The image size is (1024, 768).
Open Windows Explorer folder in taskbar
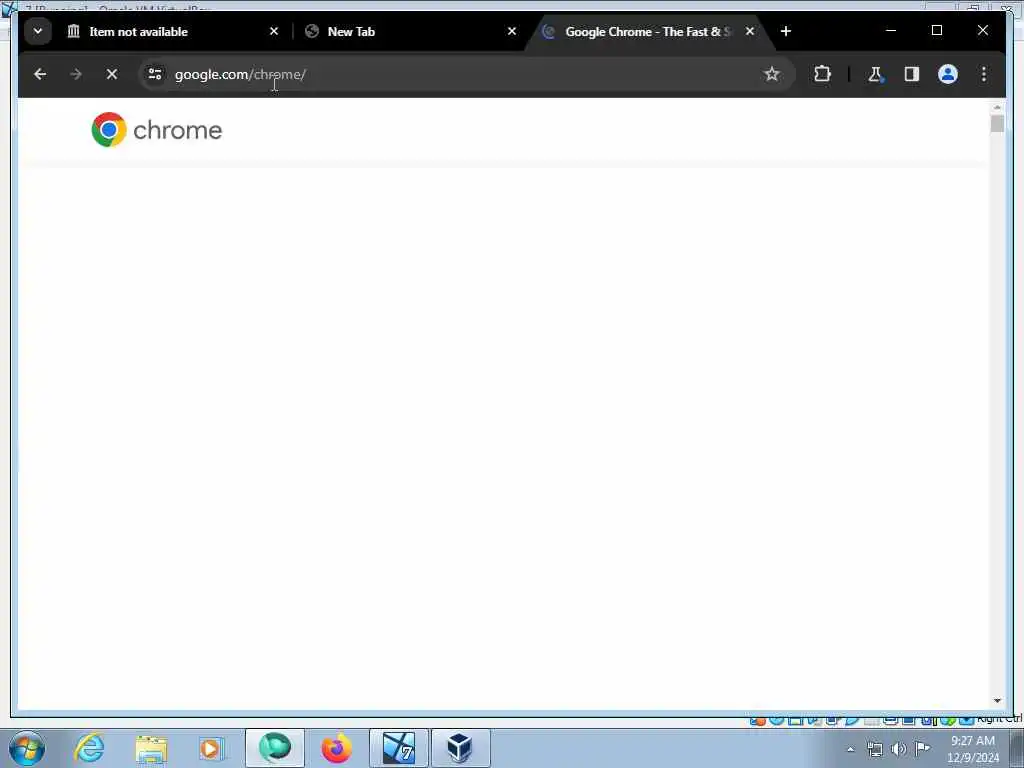pyautogui.click(x=152, y=748)
